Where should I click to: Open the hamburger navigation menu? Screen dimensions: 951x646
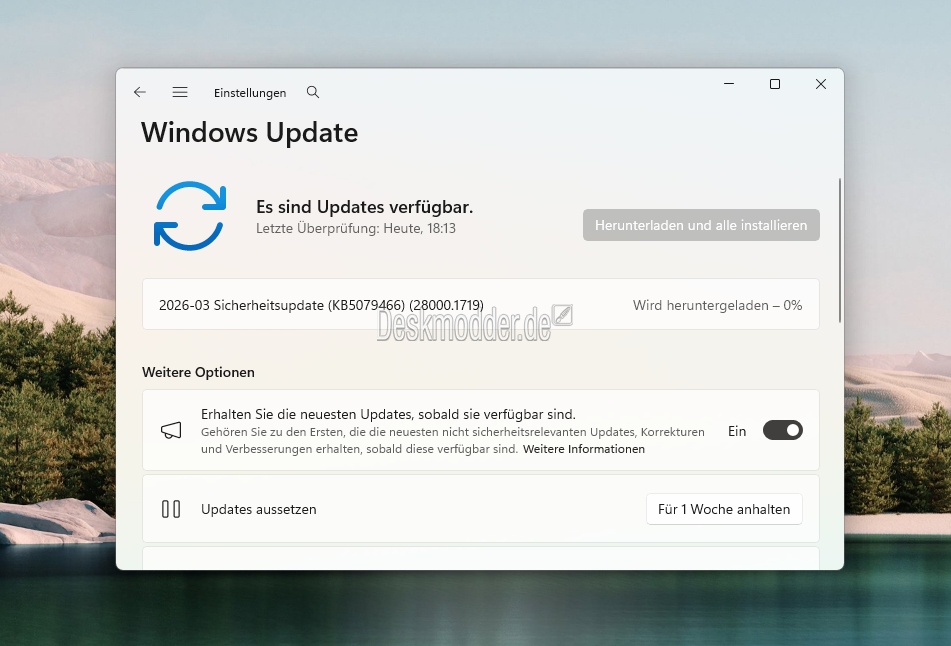pyautogui.click(x=180, y=92)
